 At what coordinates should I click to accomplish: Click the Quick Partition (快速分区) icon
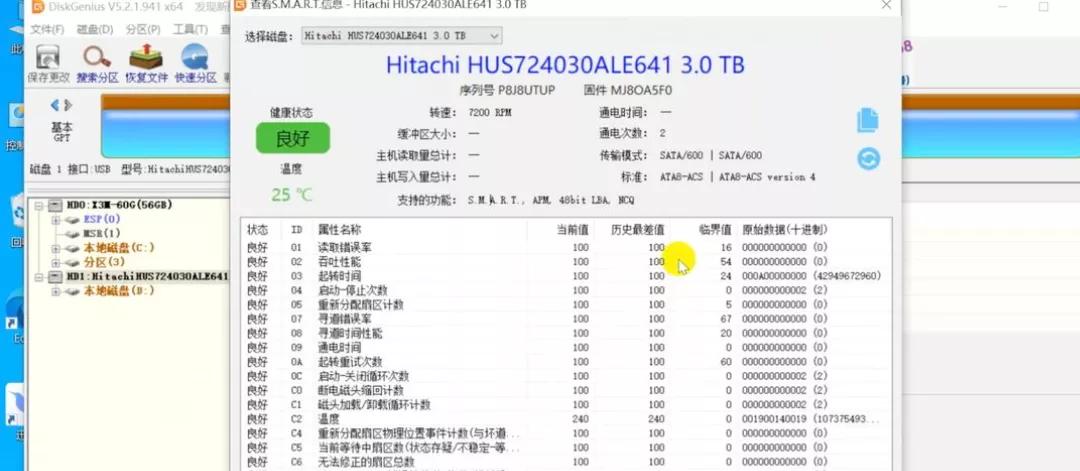[x=195, y=58]
